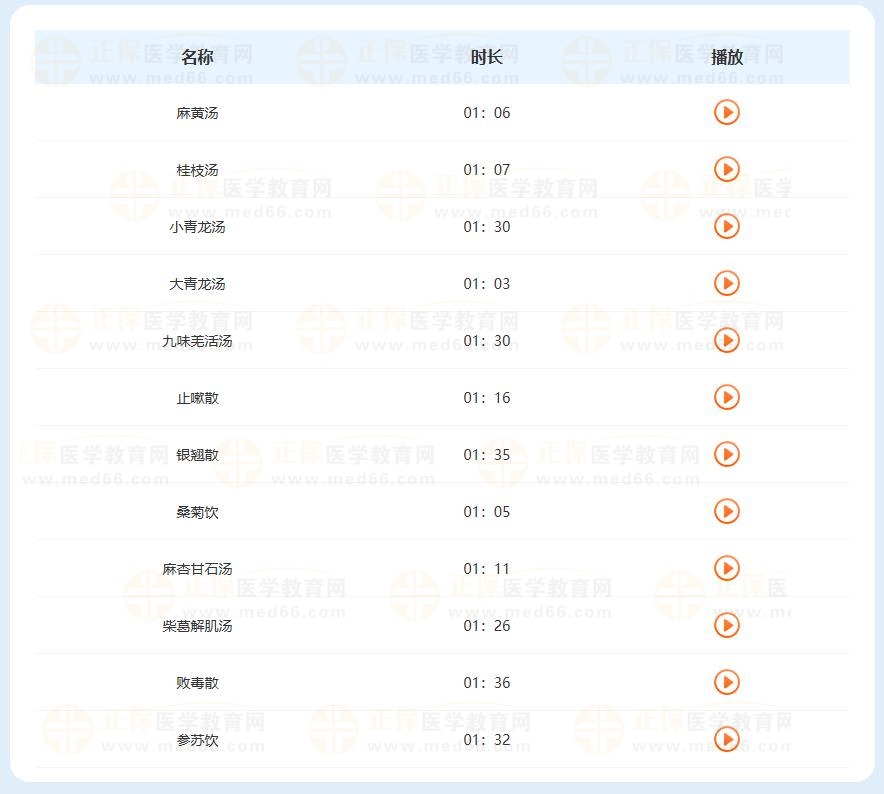Play the 桂枝汤 audio clip
This screenshot has width=884, height=794.
click(726, 169)
